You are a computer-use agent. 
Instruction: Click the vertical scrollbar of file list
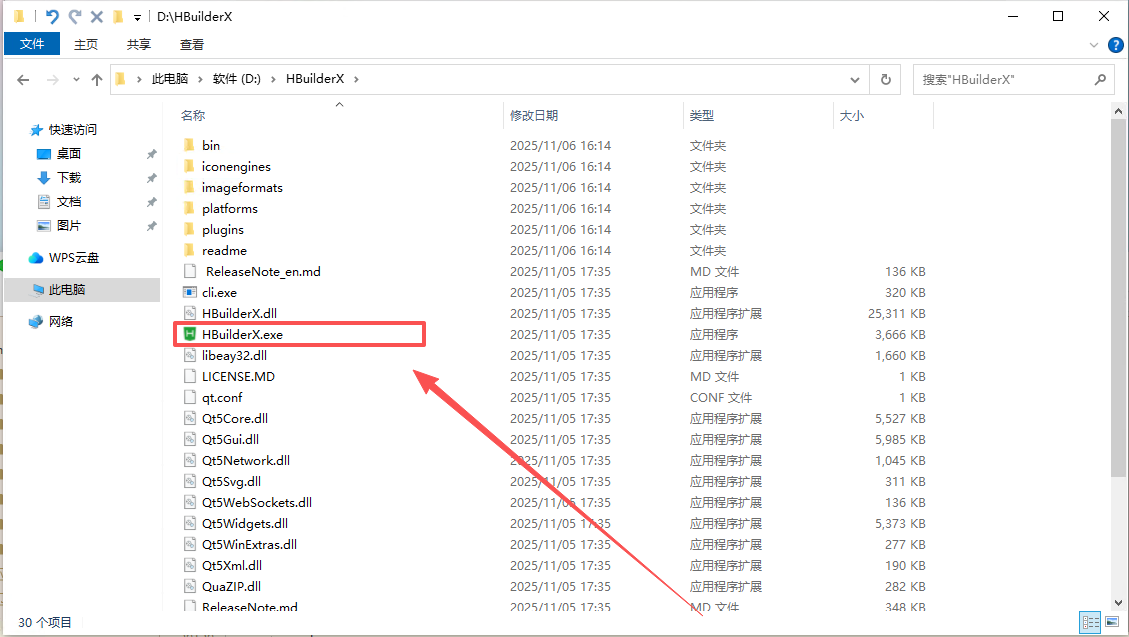[x=1119, y=300]
